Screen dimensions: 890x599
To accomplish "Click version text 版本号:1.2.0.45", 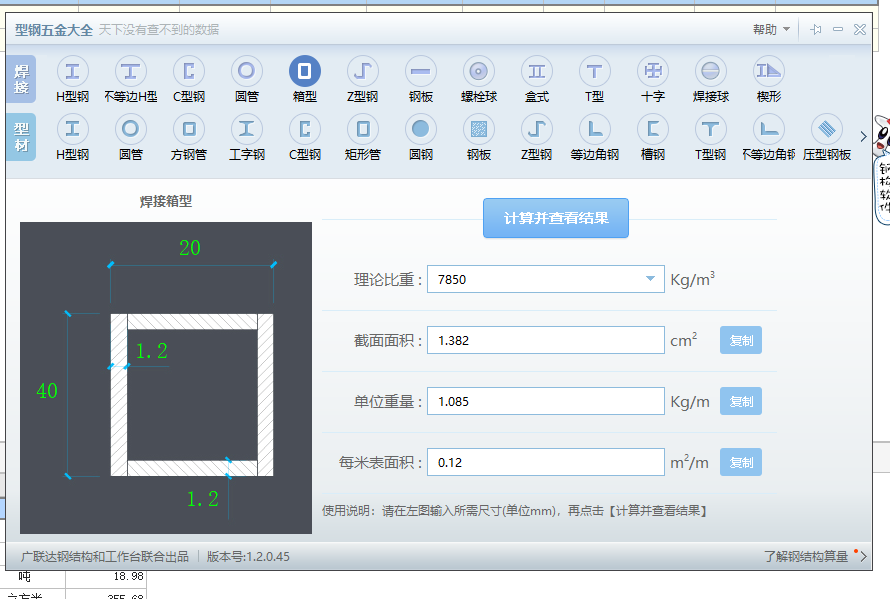I will coord(248,556).
